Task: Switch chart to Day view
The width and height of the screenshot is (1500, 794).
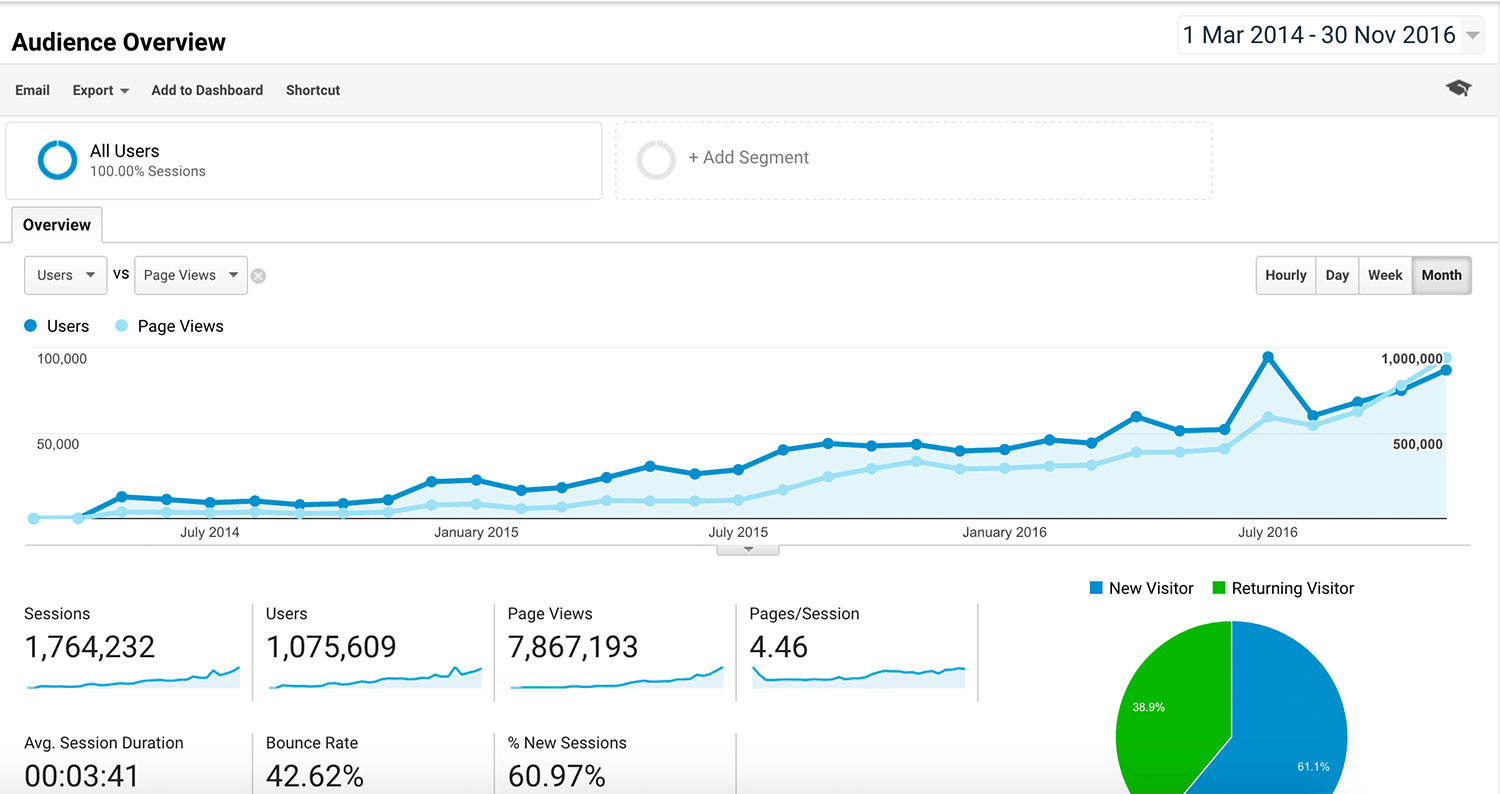Action: [1337, 275]
